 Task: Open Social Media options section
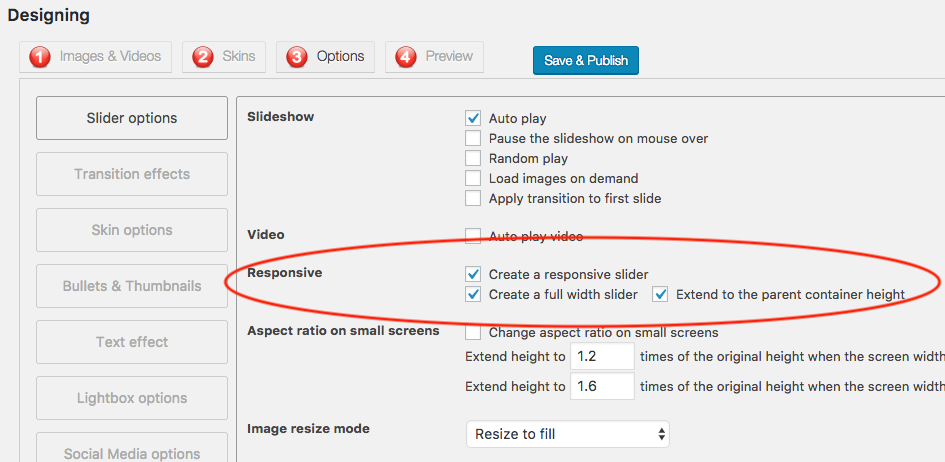(x=132, y=450)
